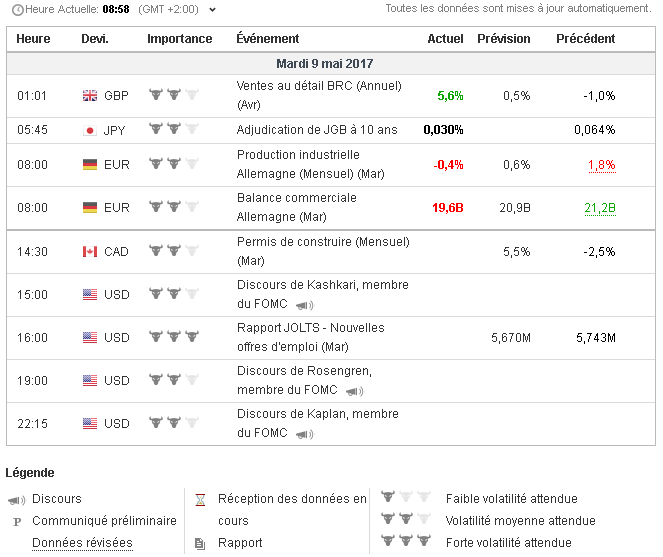Screen dimensions: 663x557
Task: Click the Importance column header
Action: click(179, 39)
